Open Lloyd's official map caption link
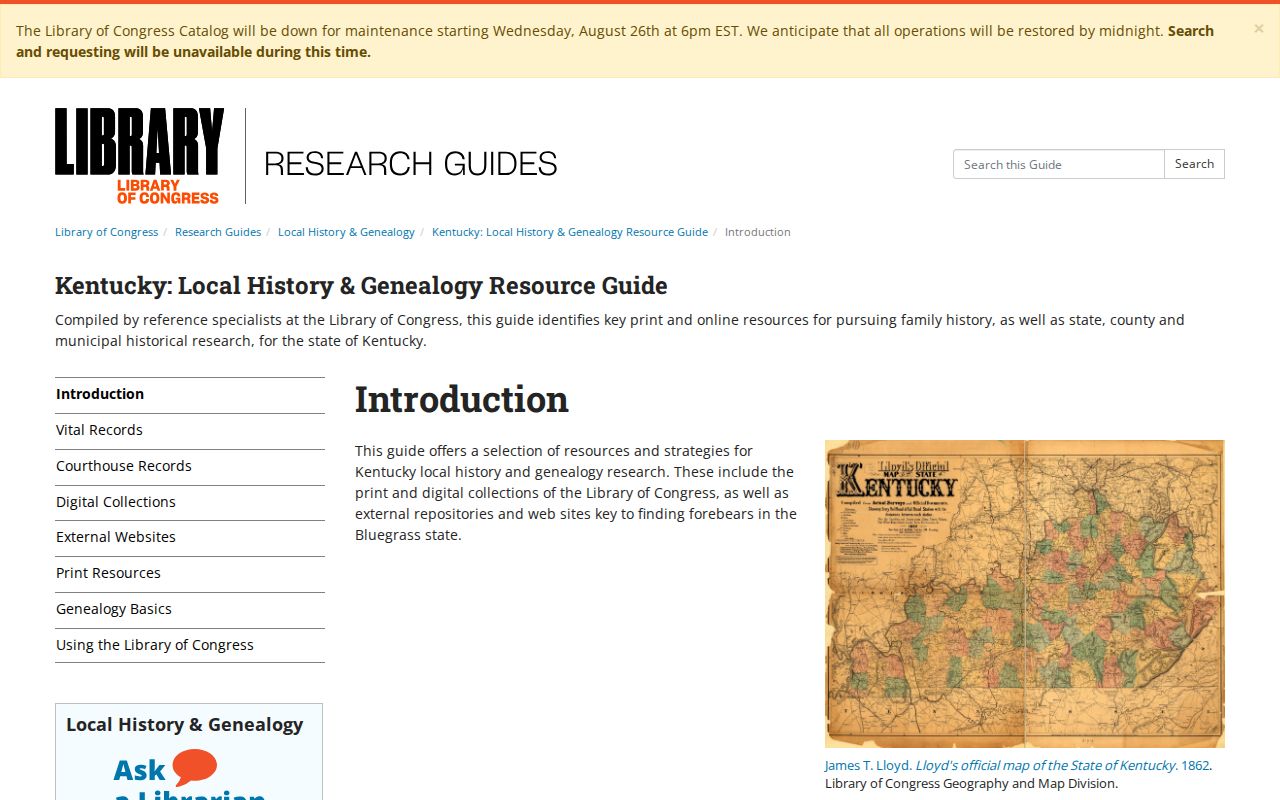Viewport: 1280px width, 800px height. click(x=1018, y=765)
